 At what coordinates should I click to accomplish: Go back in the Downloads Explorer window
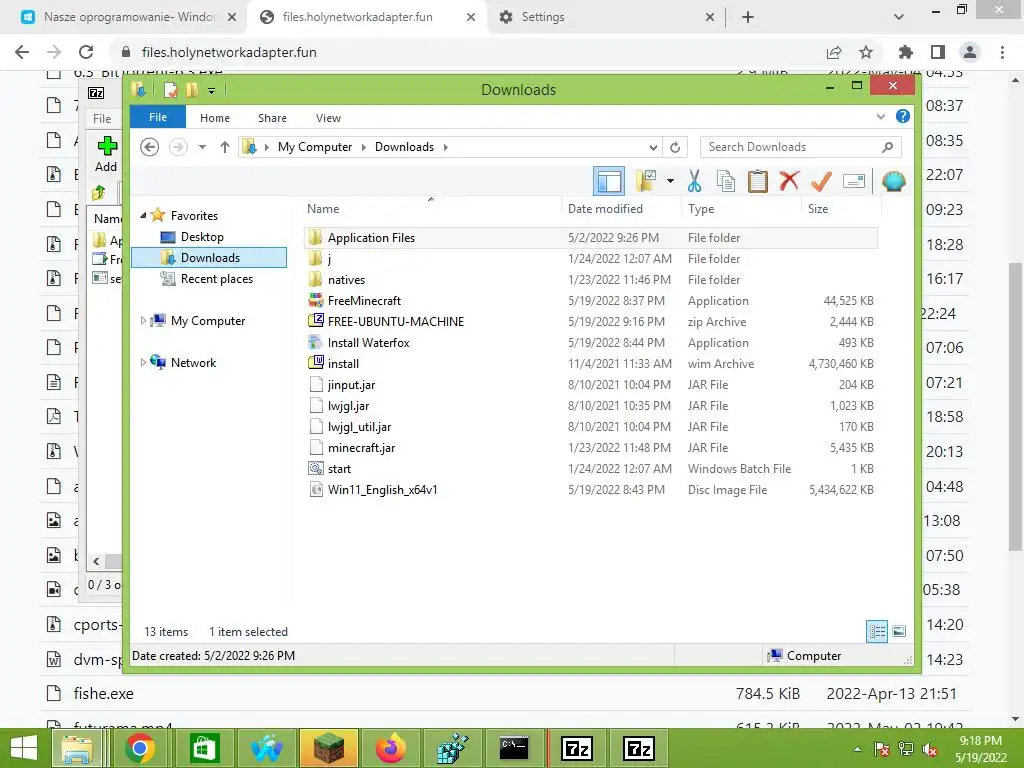150,147
